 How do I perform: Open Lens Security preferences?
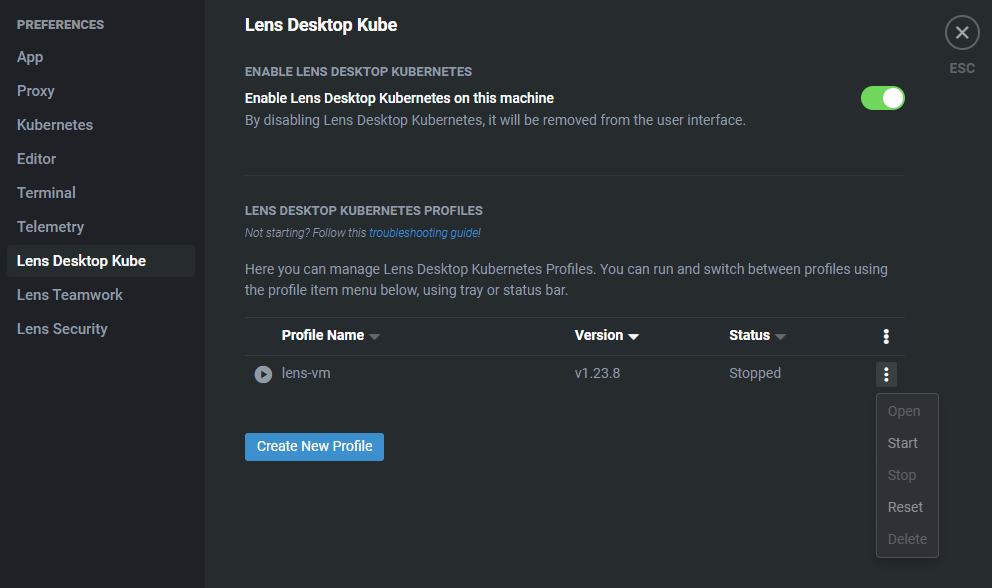[x=62, y=329]
